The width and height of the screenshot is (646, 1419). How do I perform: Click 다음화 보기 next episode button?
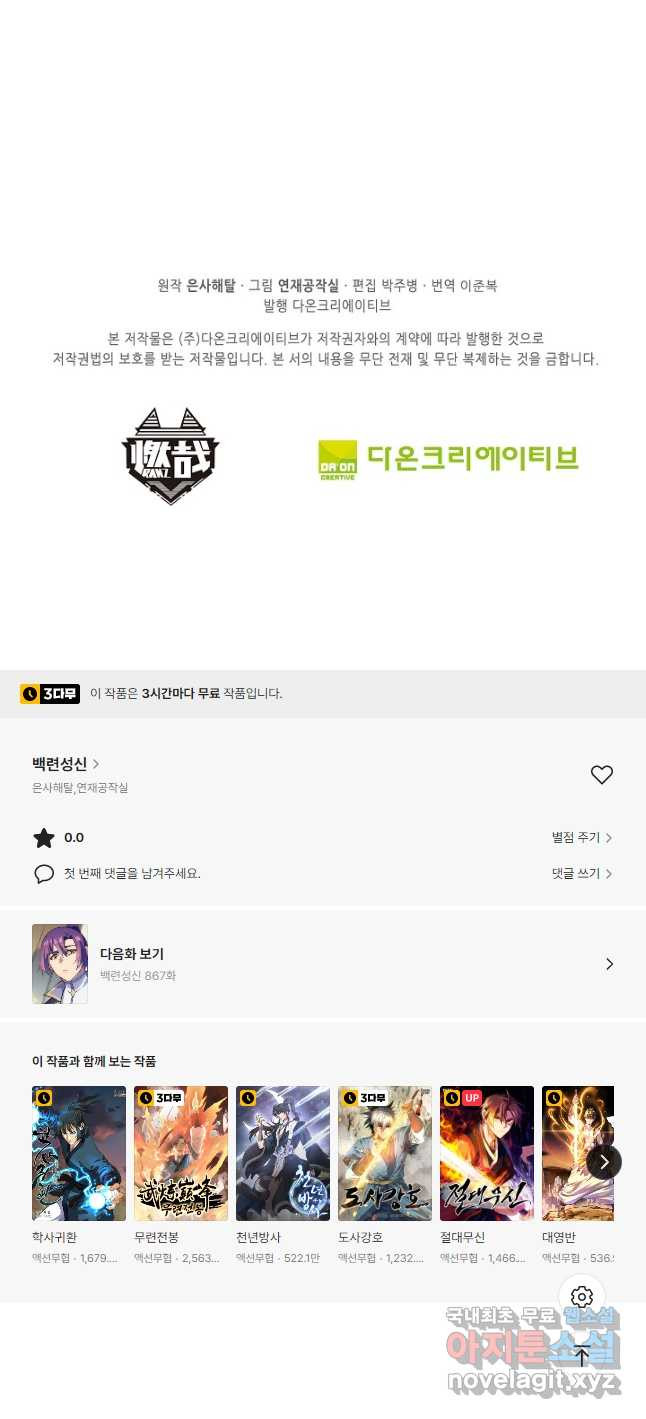(x=323, y=964)
